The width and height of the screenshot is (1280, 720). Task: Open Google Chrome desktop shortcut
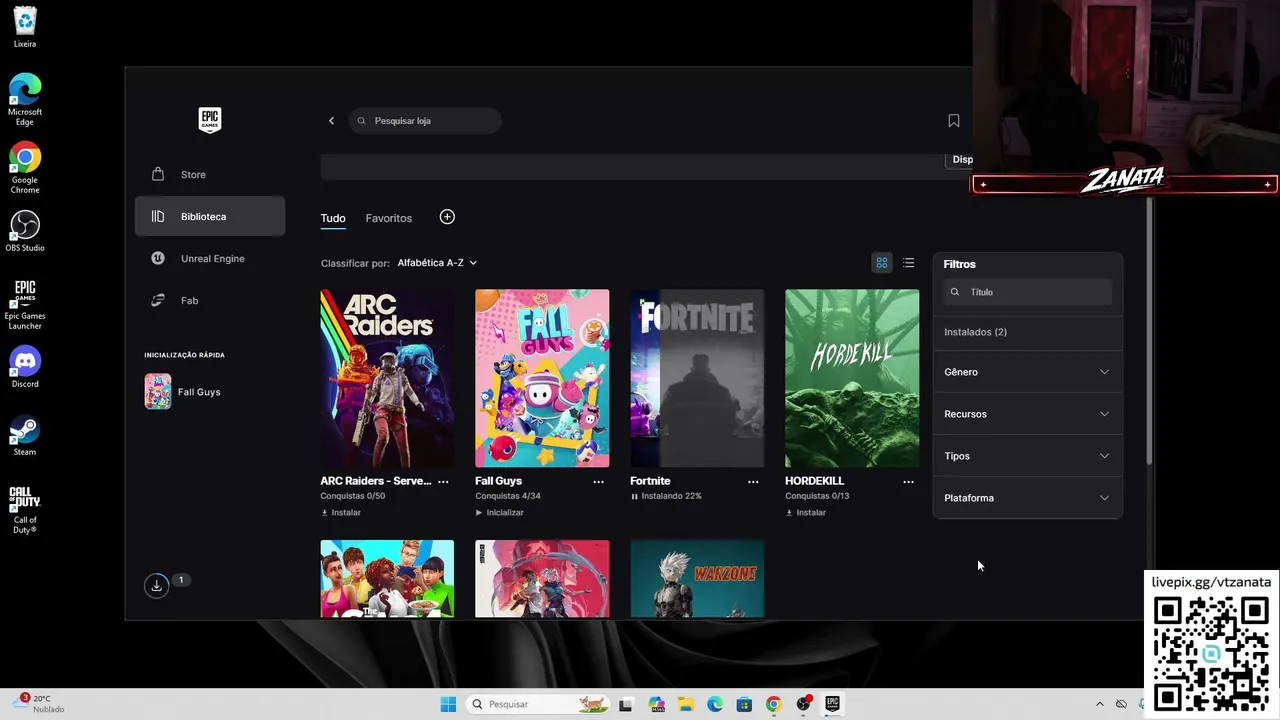tap(25, 168)
